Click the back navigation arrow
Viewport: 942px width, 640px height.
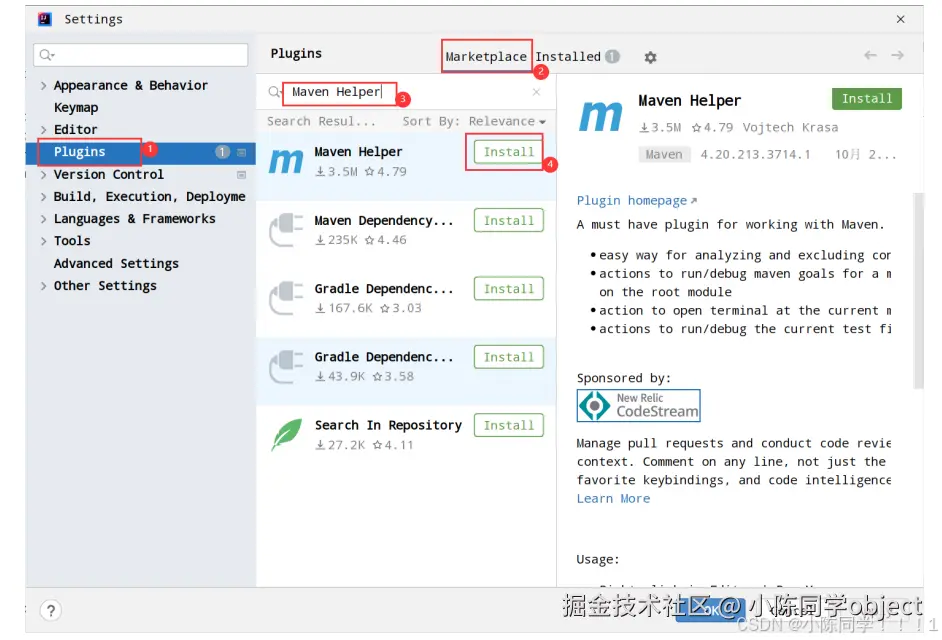(x=870, y=55)
